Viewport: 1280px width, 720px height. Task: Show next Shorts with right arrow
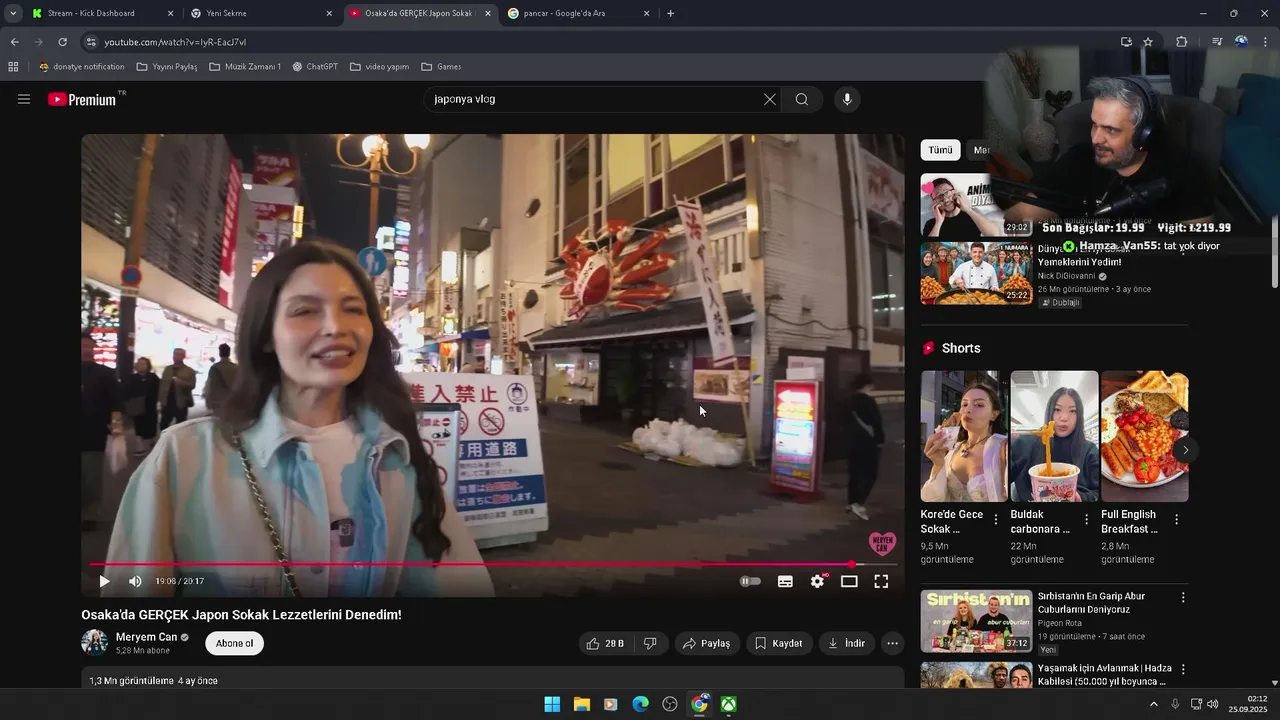tap(1185, 450)
